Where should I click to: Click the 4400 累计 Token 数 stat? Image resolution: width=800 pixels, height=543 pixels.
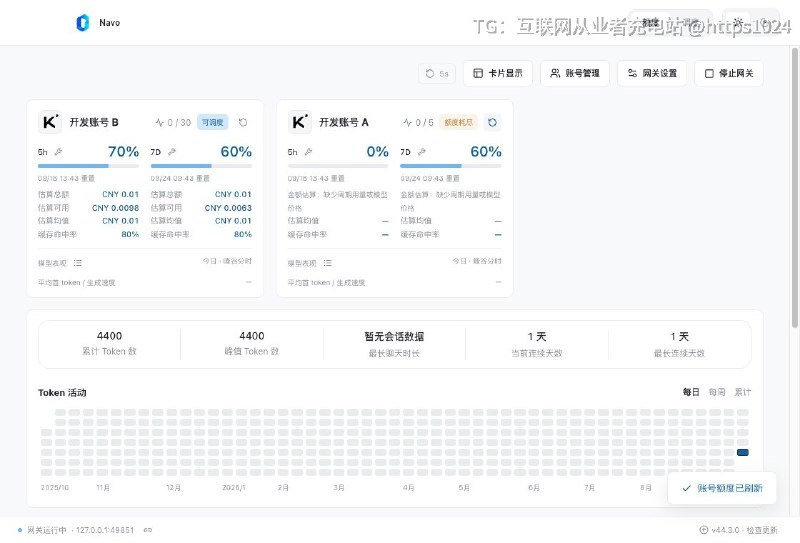click(109, 343)
